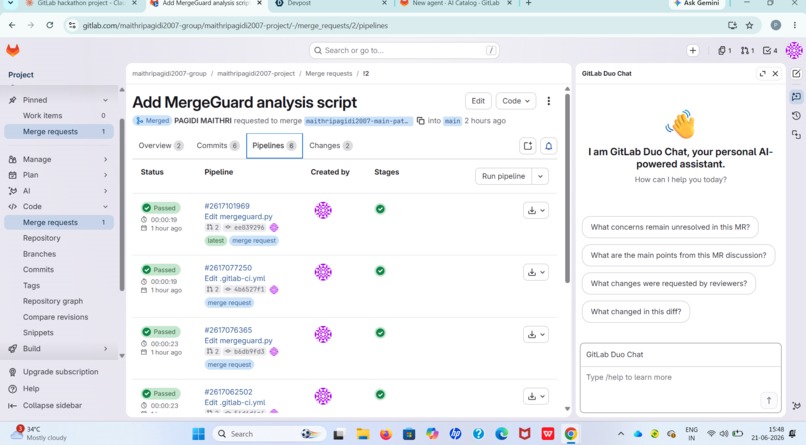Open assigned issues counter icon
This screenshot has height=445, width=806.
coord(725,50)
